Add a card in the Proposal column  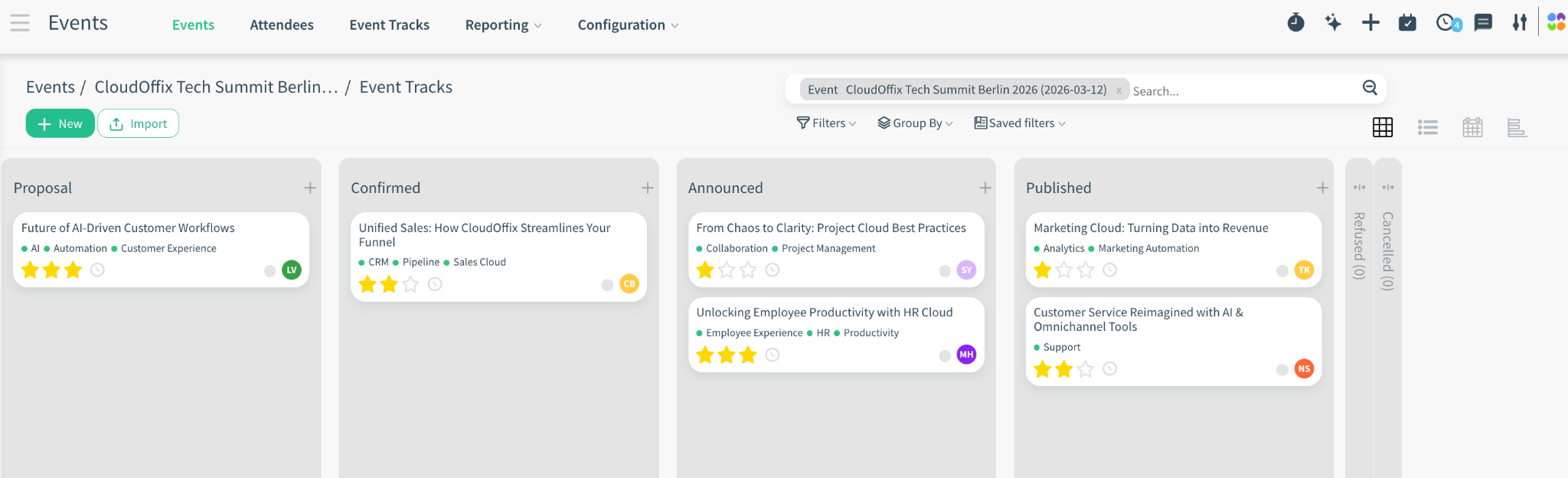pyautogui.click(x=310, y=188)
